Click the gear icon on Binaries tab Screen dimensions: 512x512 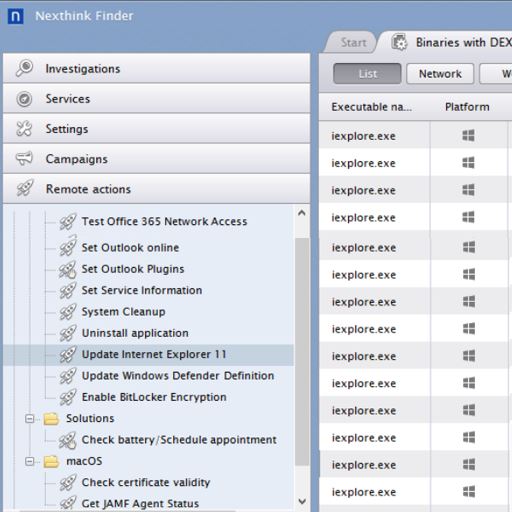[x=399, y=42]
